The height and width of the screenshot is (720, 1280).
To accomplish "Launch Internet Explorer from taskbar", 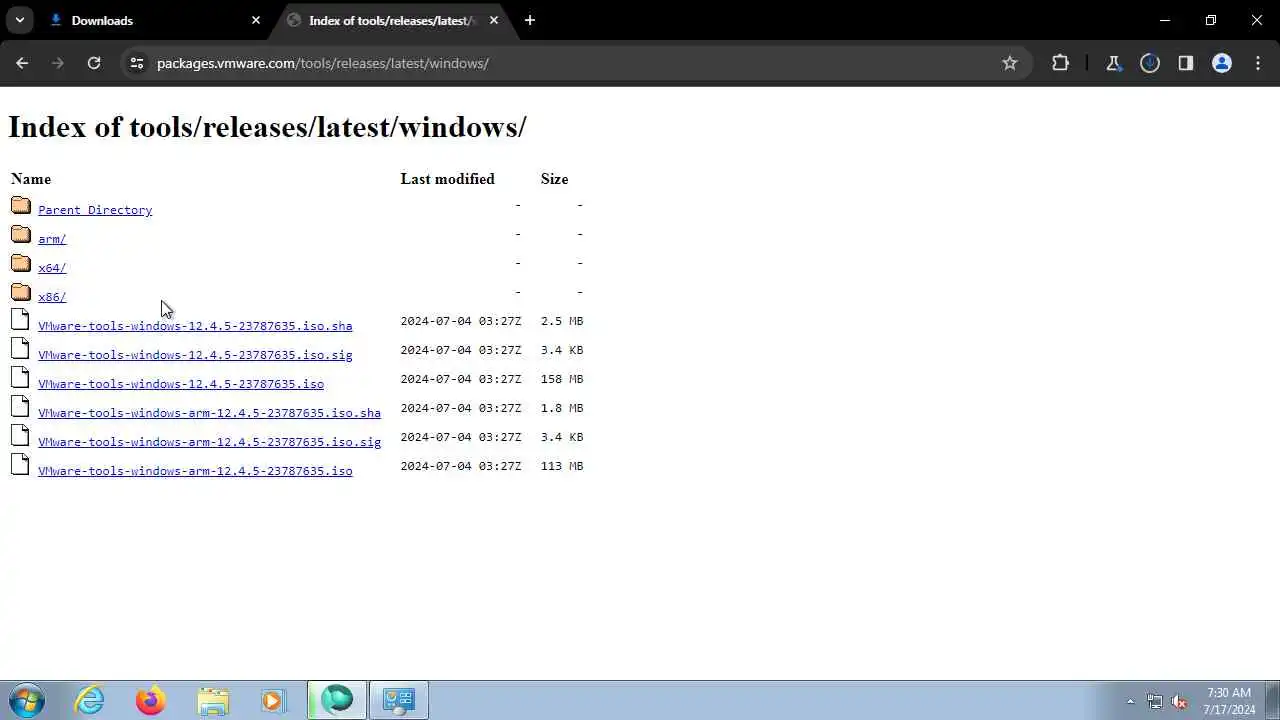I will coord(90,700).
